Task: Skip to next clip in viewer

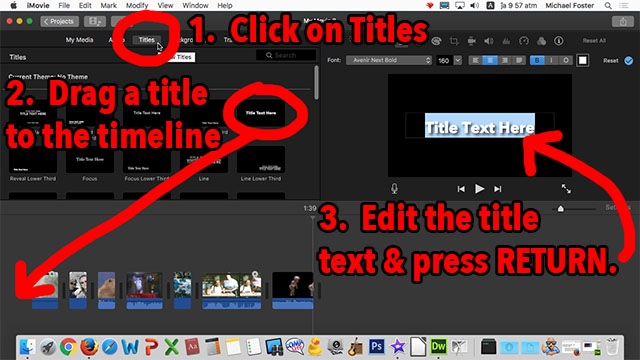Action: (498, 189)
